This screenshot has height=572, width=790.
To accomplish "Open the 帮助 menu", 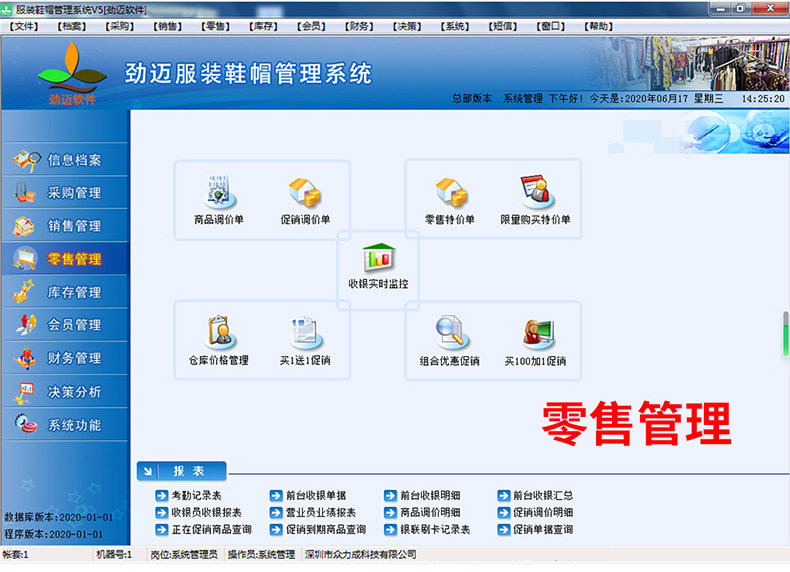I will point(599,26).
